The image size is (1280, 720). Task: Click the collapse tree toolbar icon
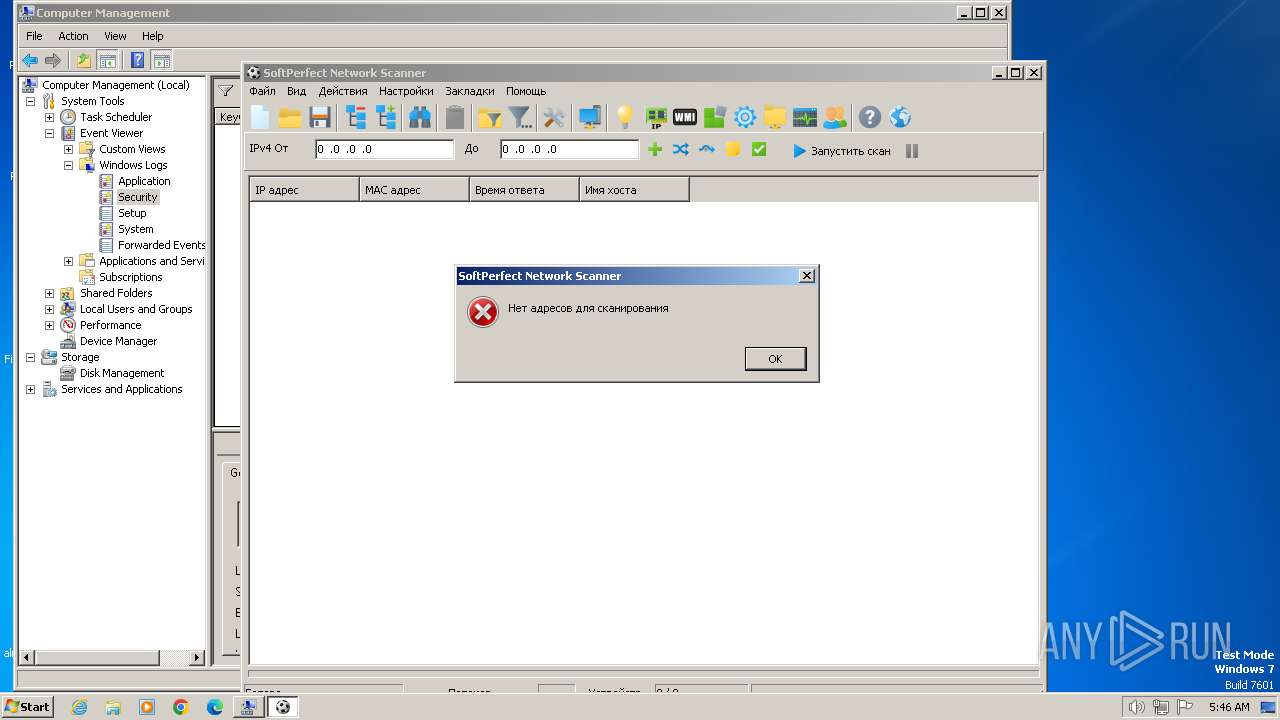pos(356,118)
